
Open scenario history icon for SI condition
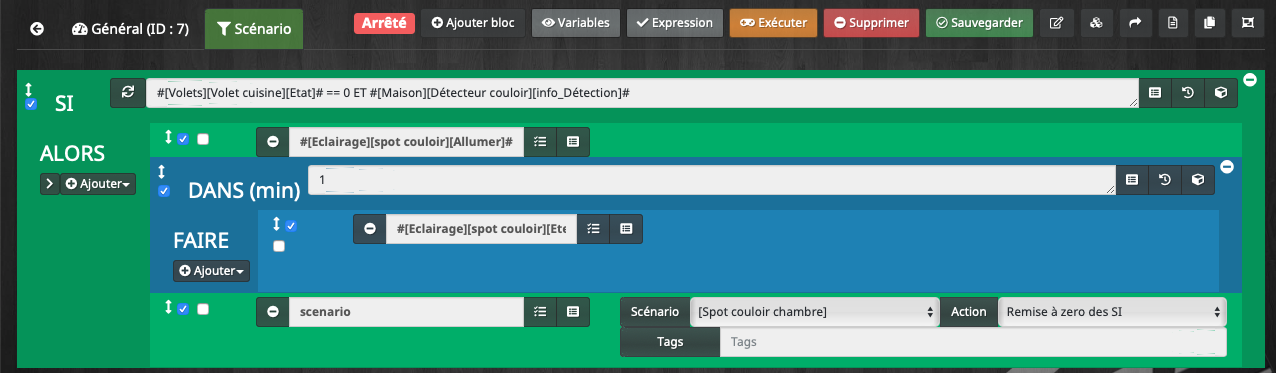(1188, 92)
